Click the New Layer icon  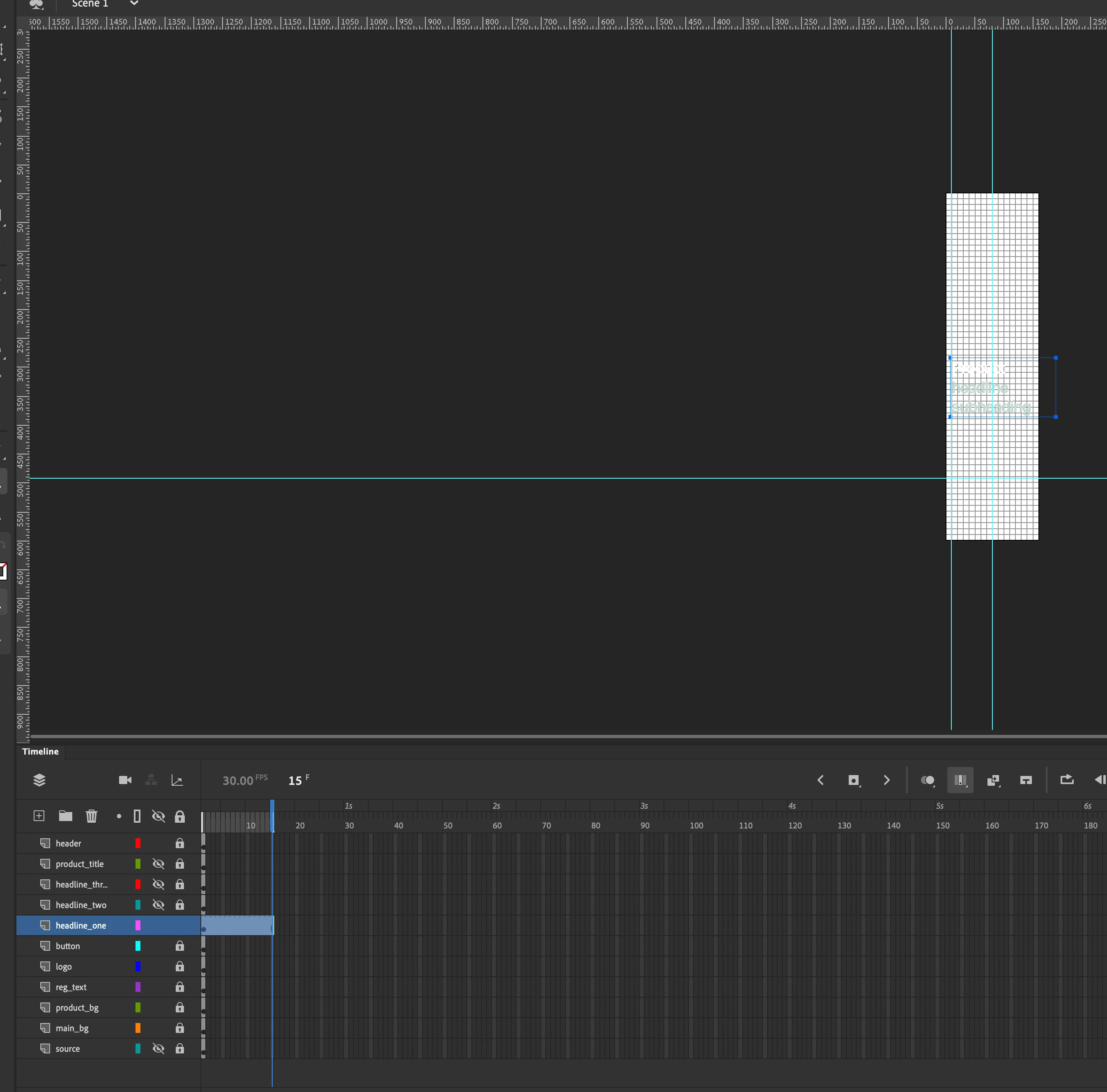[39, 816]
